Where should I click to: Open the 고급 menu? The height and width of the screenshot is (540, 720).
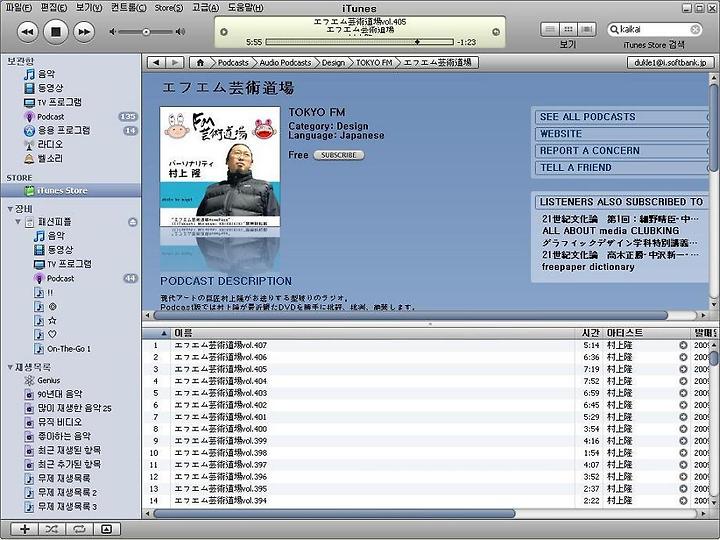[205, 7]
